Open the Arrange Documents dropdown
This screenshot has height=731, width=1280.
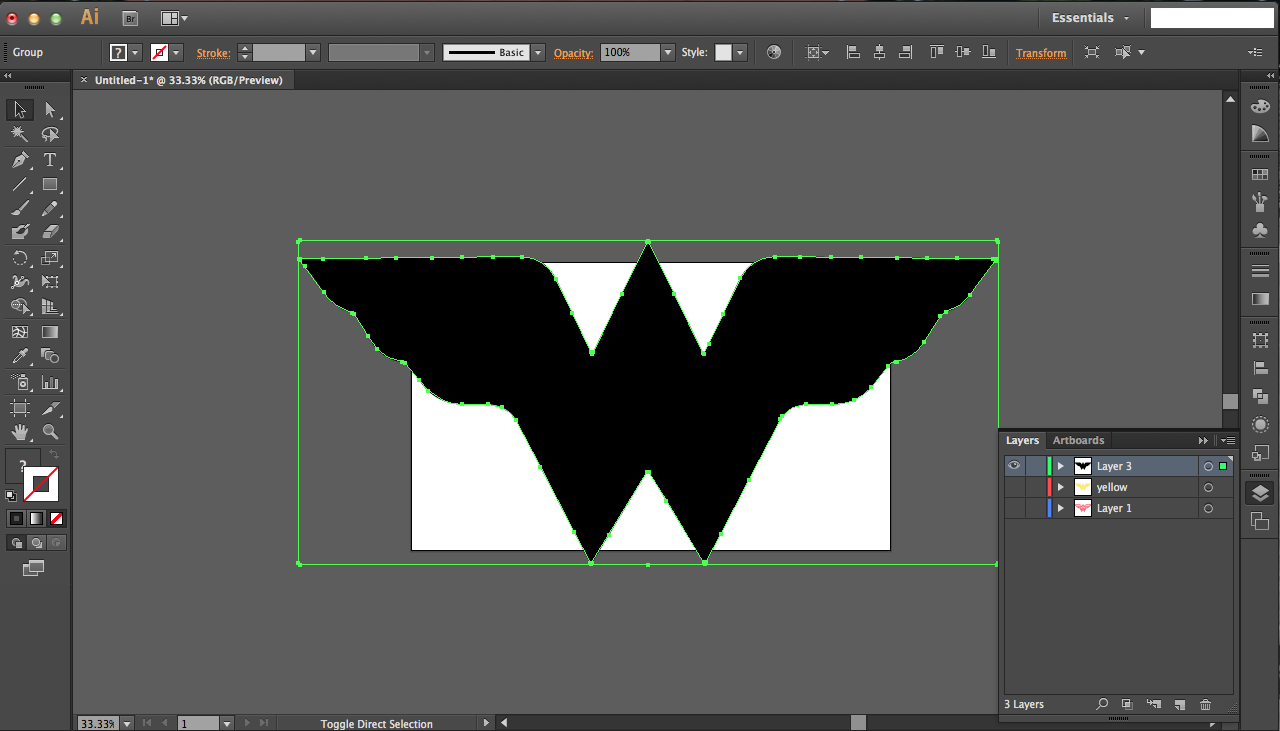click(x=174, y=18)
